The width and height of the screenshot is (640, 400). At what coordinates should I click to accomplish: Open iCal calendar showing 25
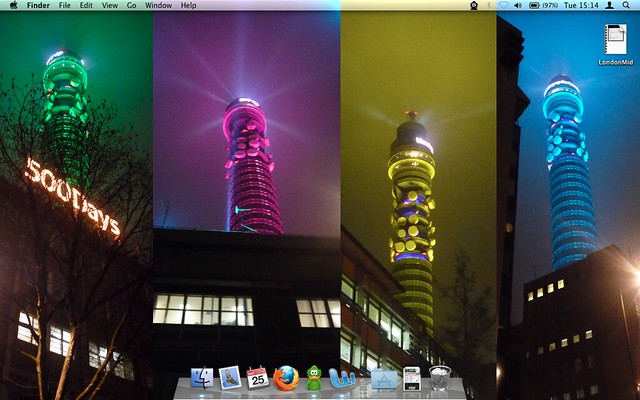pyautogui.click(x=258, y=378)
